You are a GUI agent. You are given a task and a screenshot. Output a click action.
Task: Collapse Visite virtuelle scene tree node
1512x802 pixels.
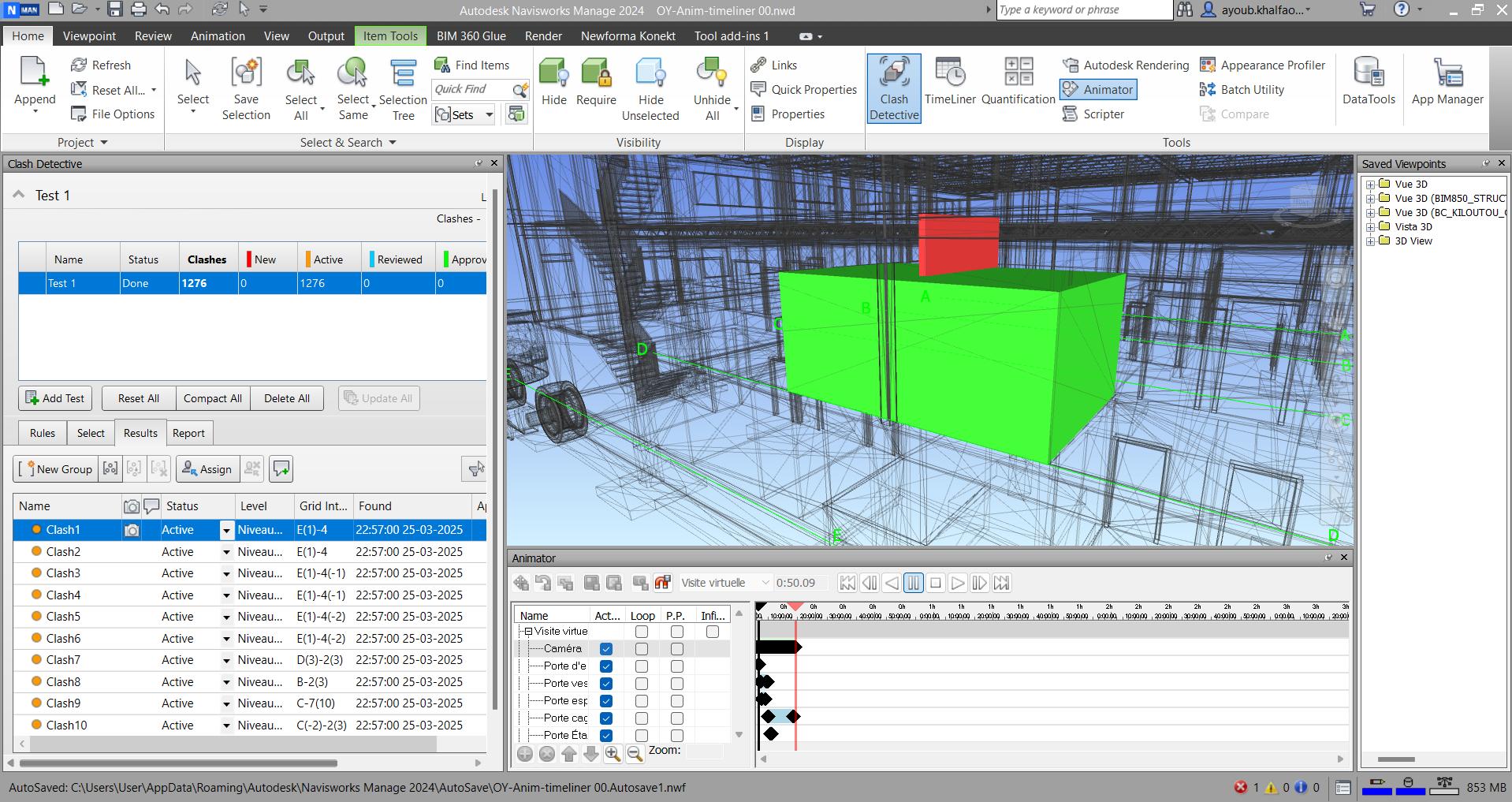point(528,632)
